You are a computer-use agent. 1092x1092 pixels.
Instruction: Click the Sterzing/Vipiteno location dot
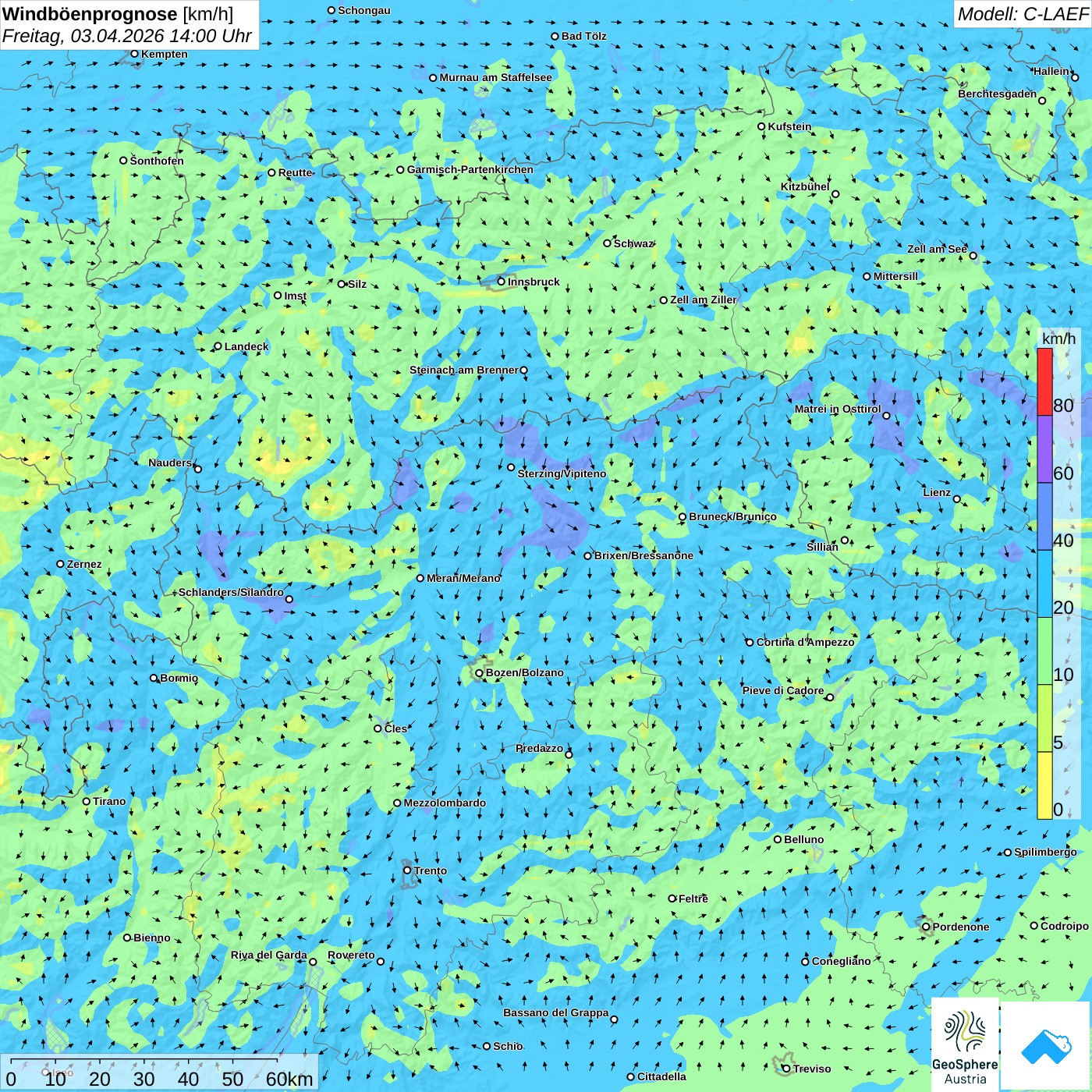511,467
